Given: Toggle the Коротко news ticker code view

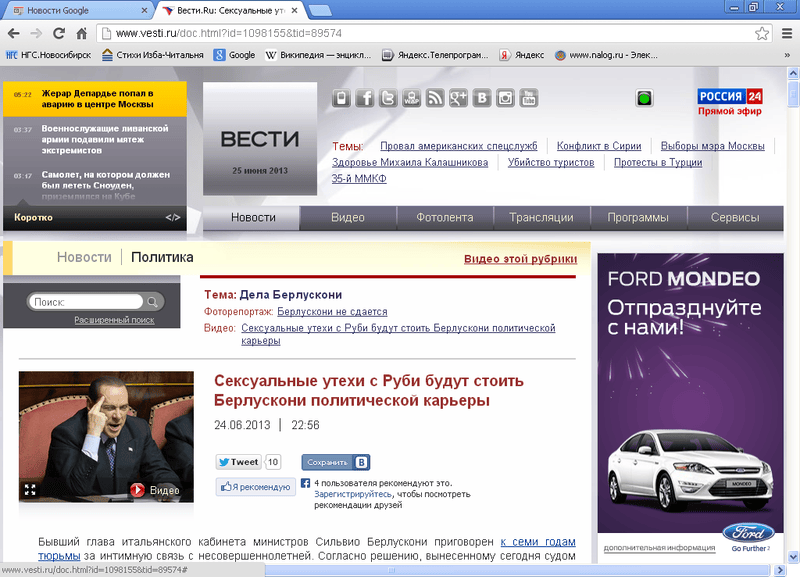Looking at the screenshot, I should click(x=173, y=217).
